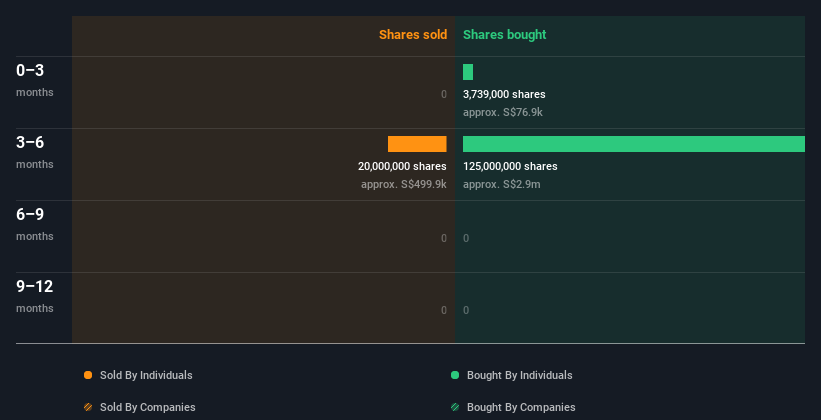The image size is (821, 420).
Task: Click the striped Bought By Companies legend icon
Action: pyautogui.click(x=455, y=407)
